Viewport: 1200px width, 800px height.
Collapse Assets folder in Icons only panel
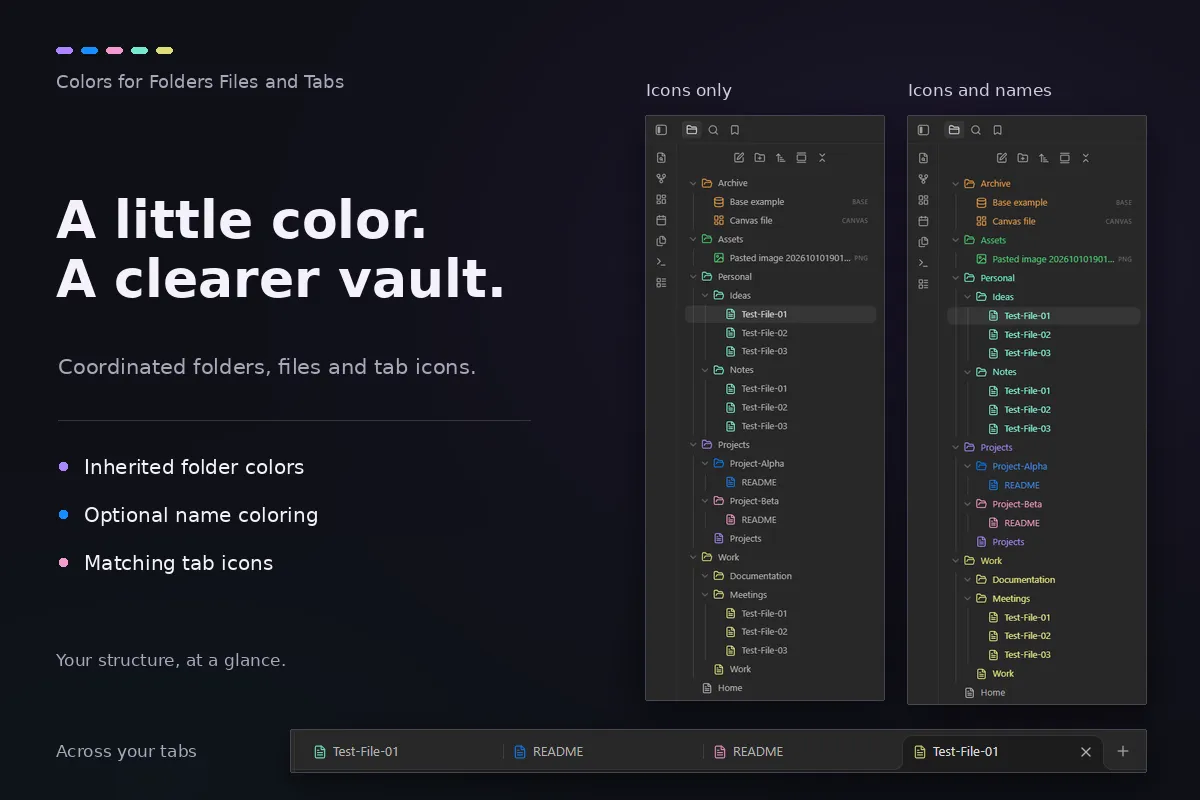pos(692,239)
